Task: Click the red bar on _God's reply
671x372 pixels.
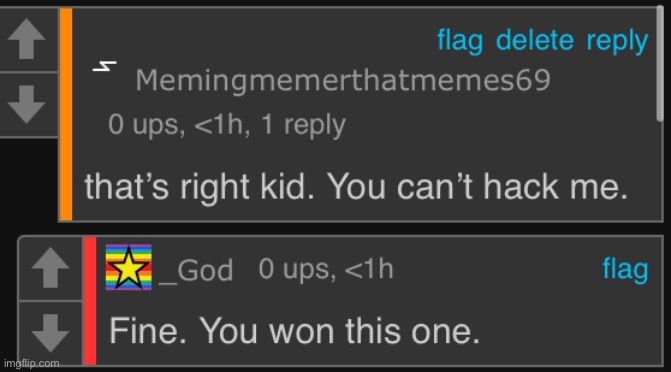Action: tap(90, 301)
